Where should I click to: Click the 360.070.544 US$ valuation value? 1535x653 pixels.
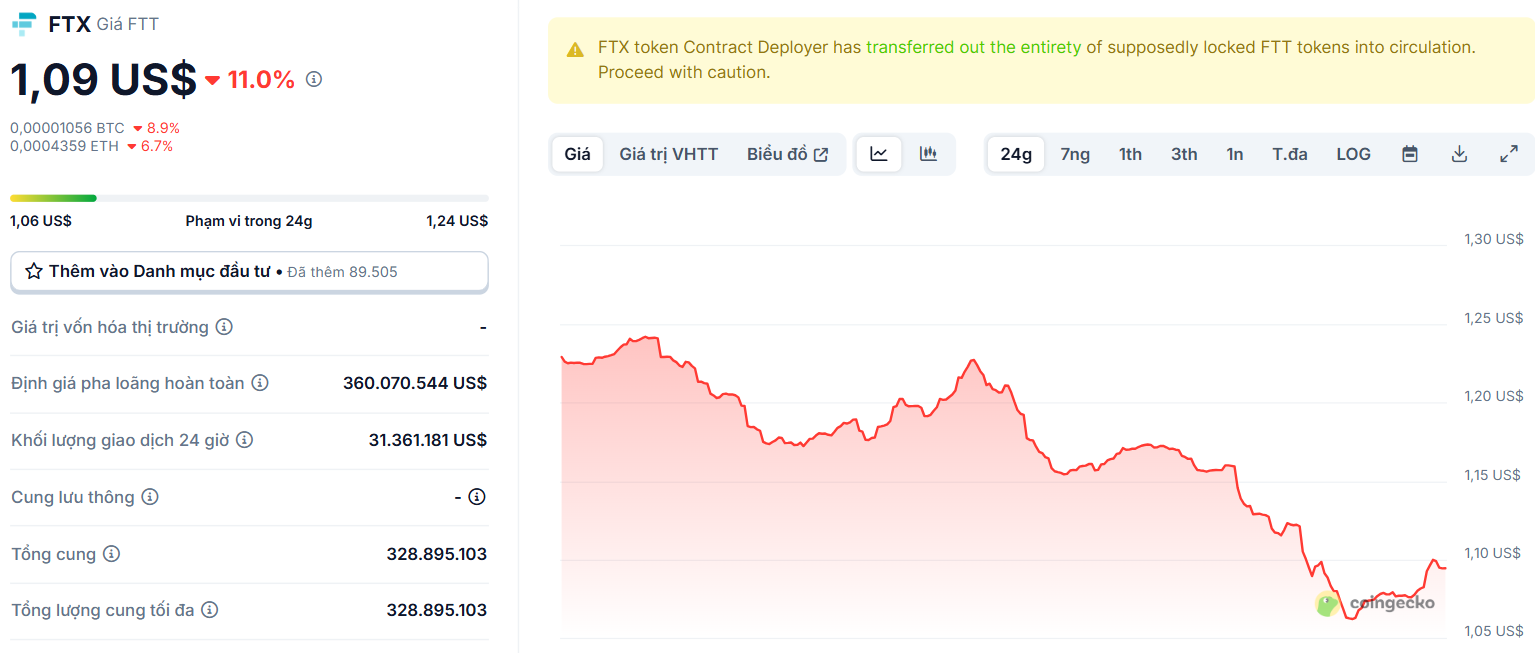[415, 383]
